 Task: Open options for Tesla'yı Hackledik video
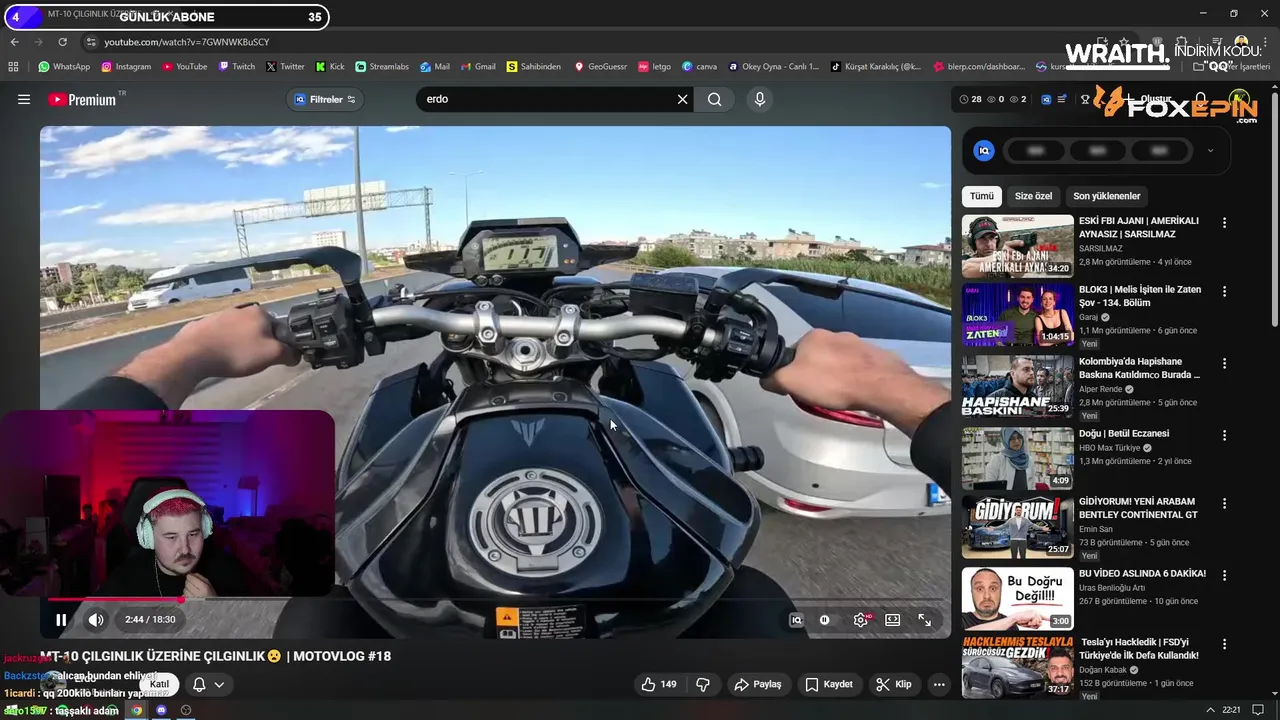tap(1224, 644)
